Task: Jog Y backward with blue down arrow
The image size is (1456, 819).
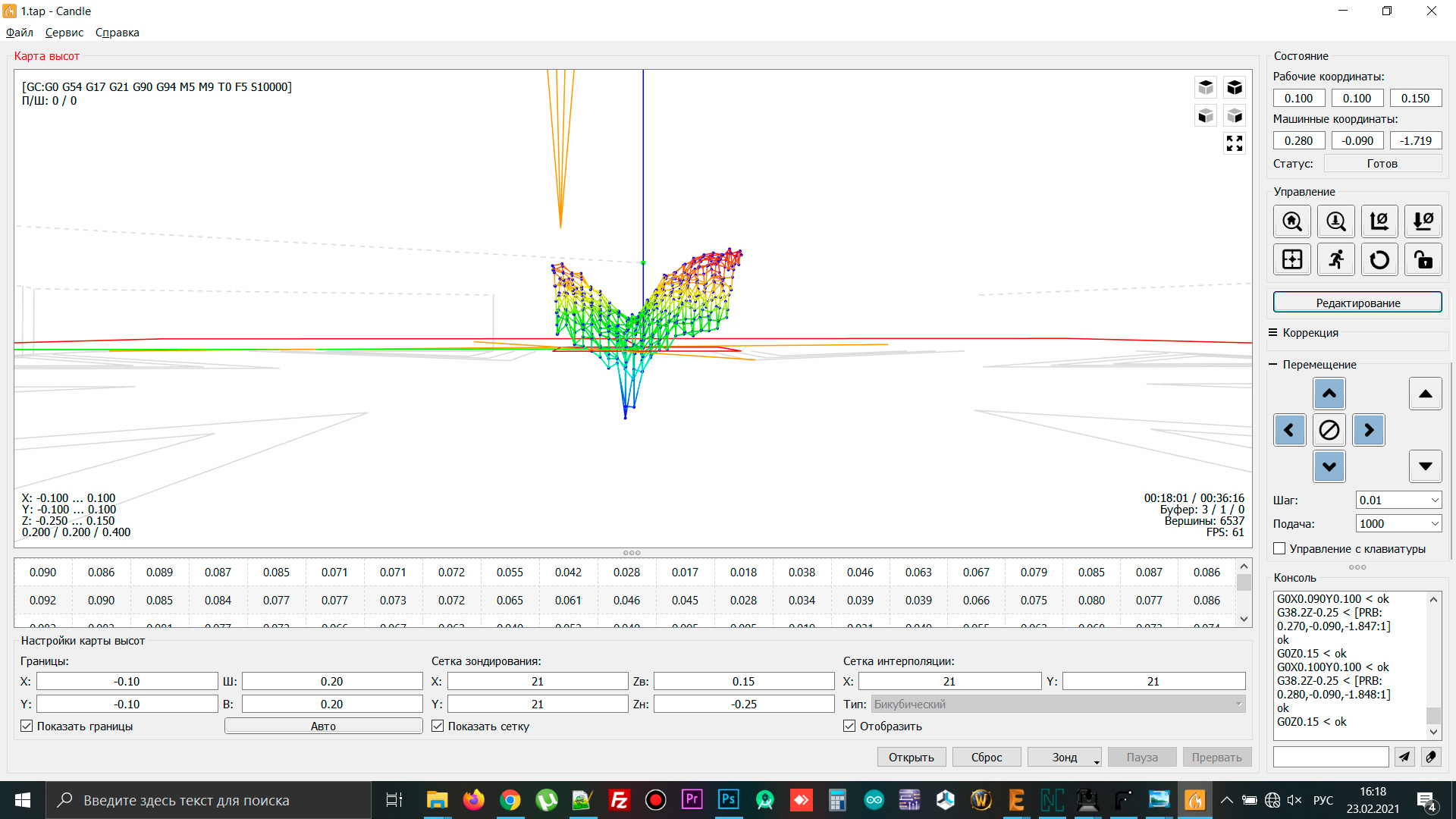Action: point(1329,466)
